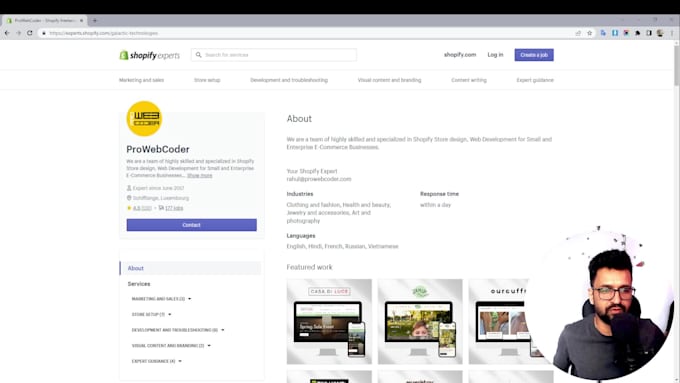
Task: Open the shopify.com link
Action: pos(460,55)
